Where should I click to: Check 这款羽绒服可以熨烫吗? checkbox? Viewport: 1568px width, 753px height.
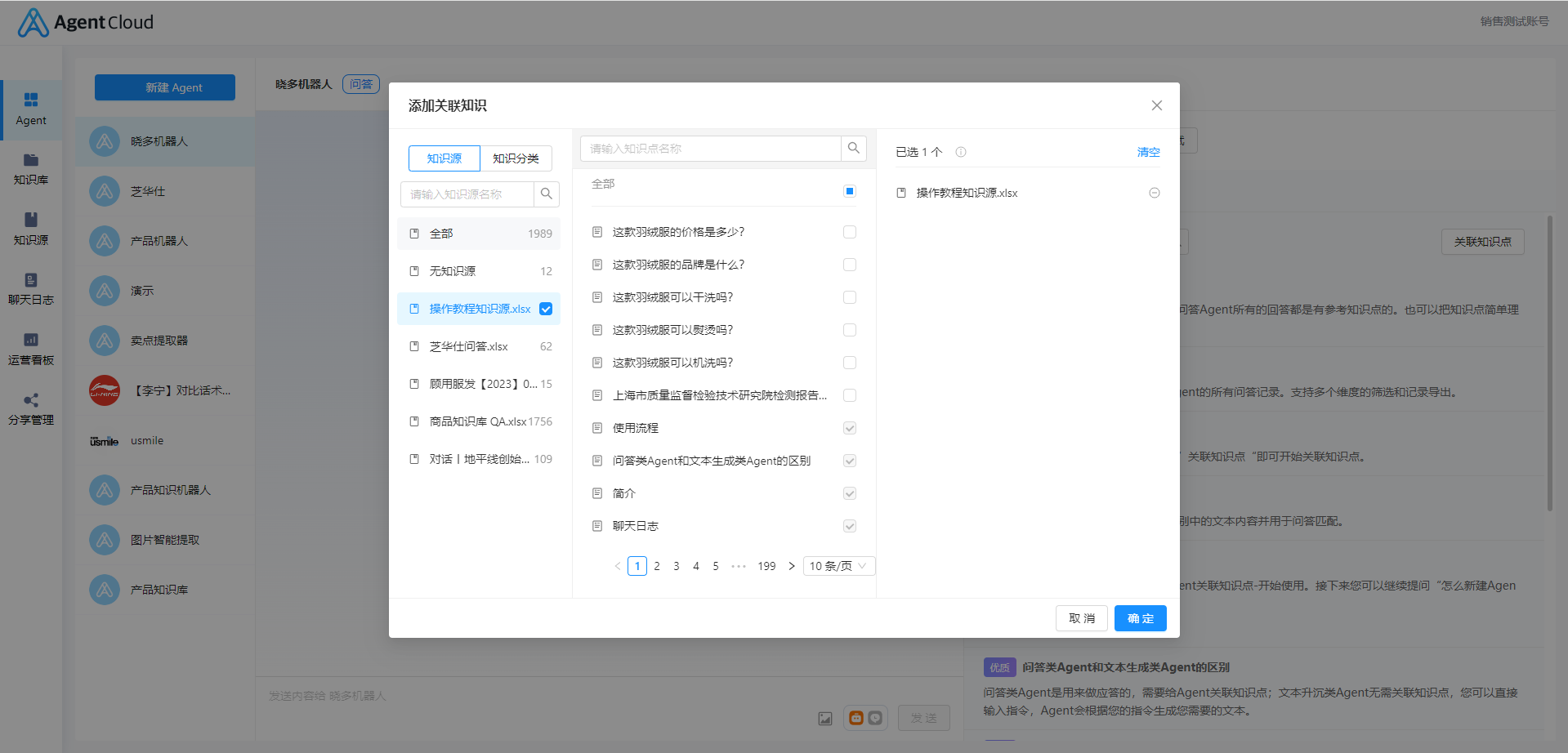click(x=850, y=330)
